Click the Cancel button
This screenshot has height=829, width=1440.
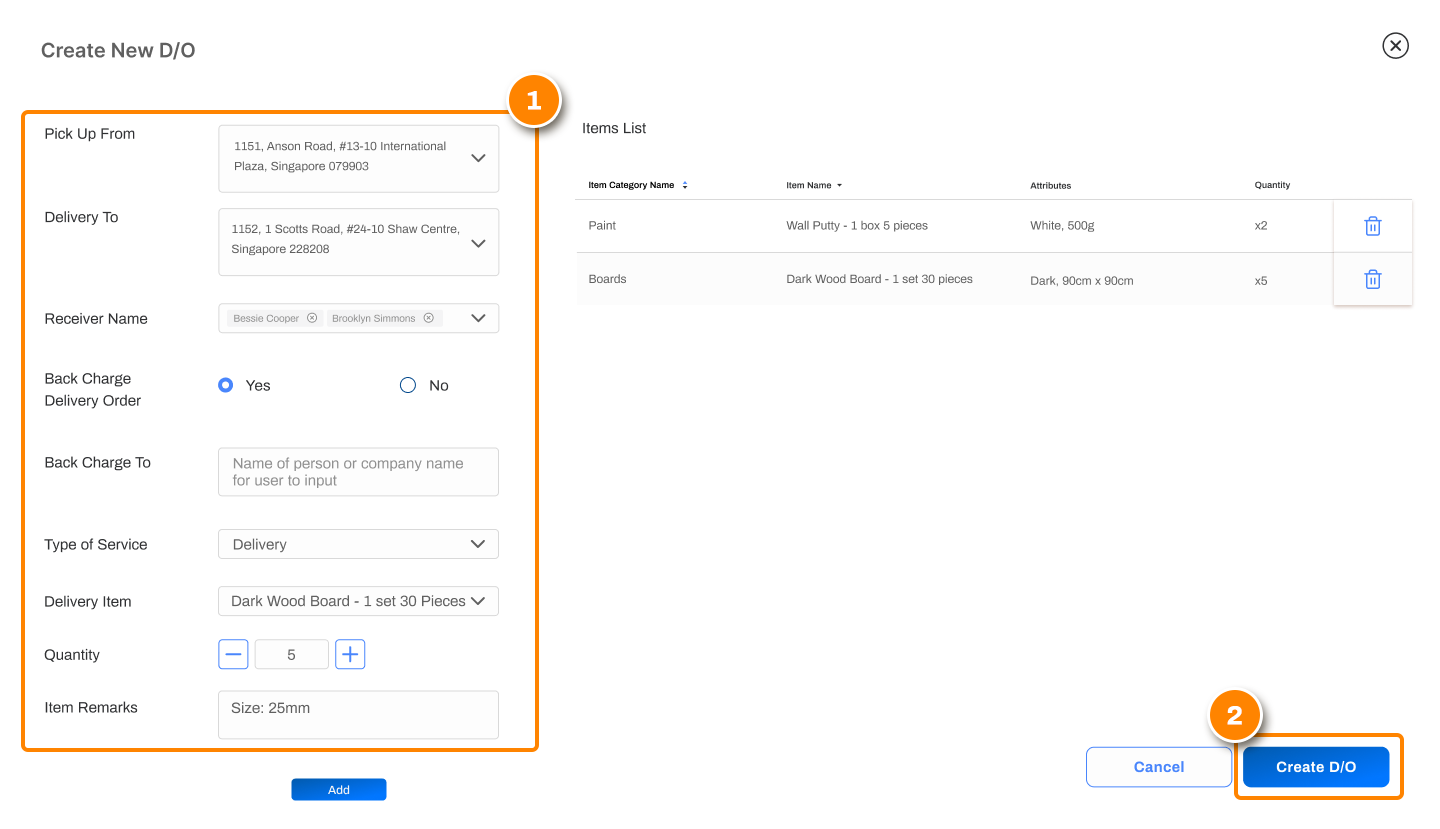click(1159, 767)
